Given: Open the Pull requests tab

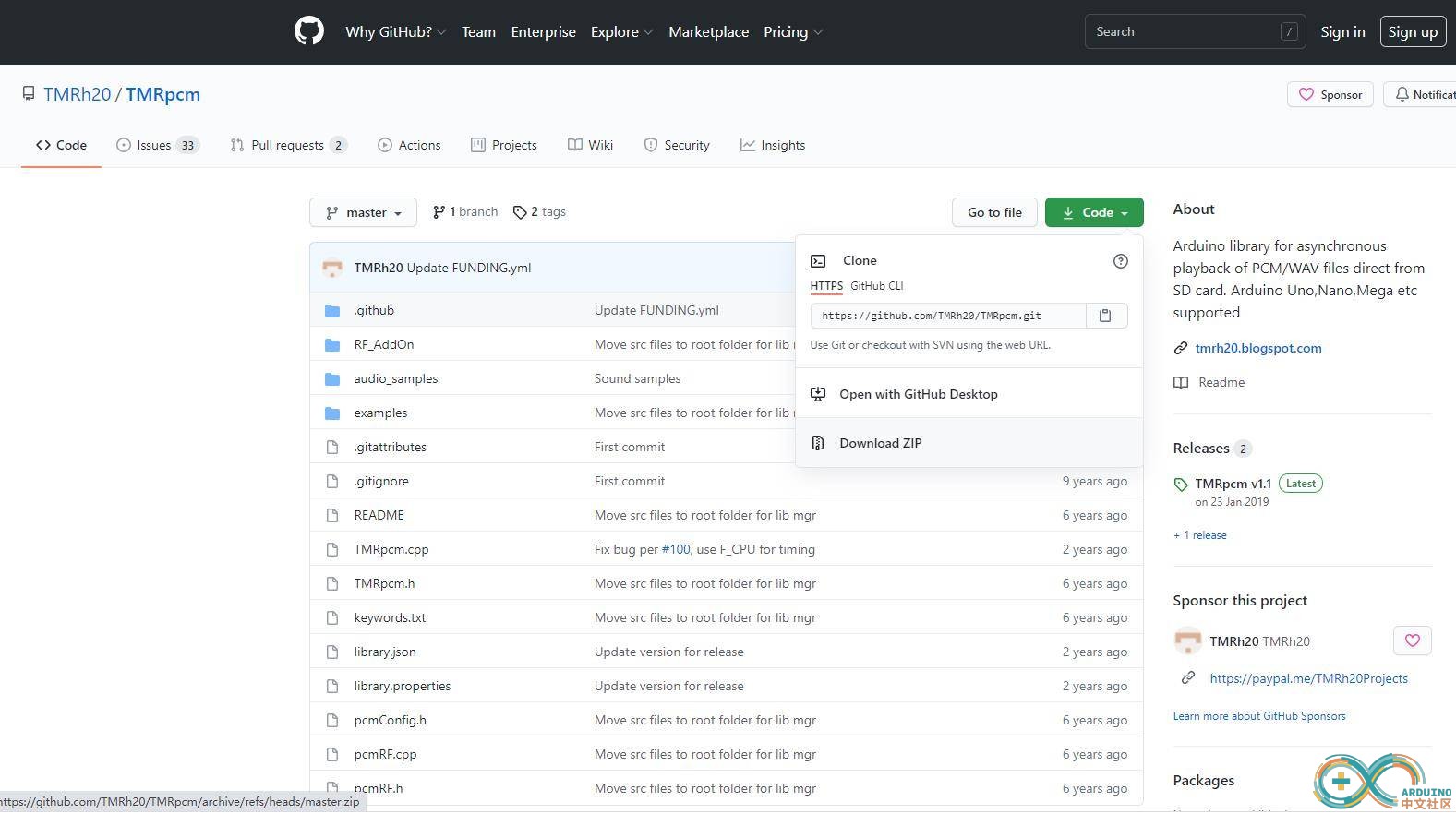Looking at the screenshot, I should [x=288, y=145].
